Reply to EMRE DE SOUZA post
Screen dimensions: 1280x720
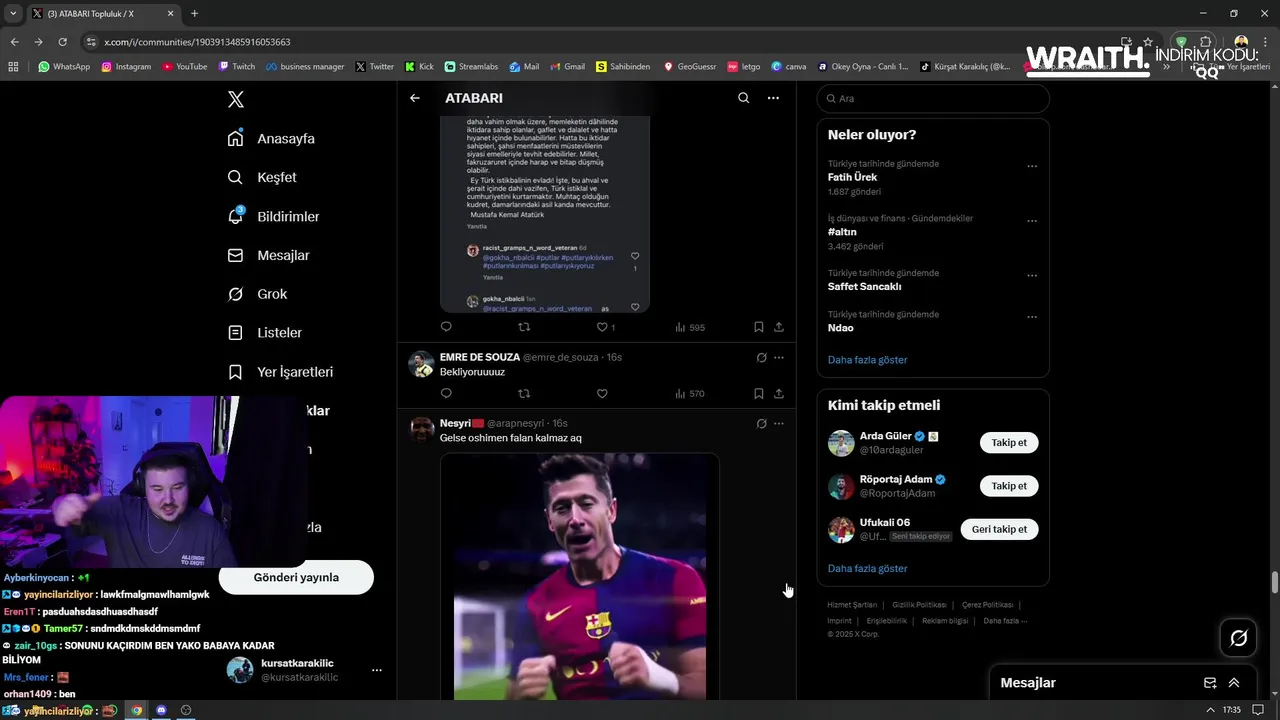click(446, 394)
